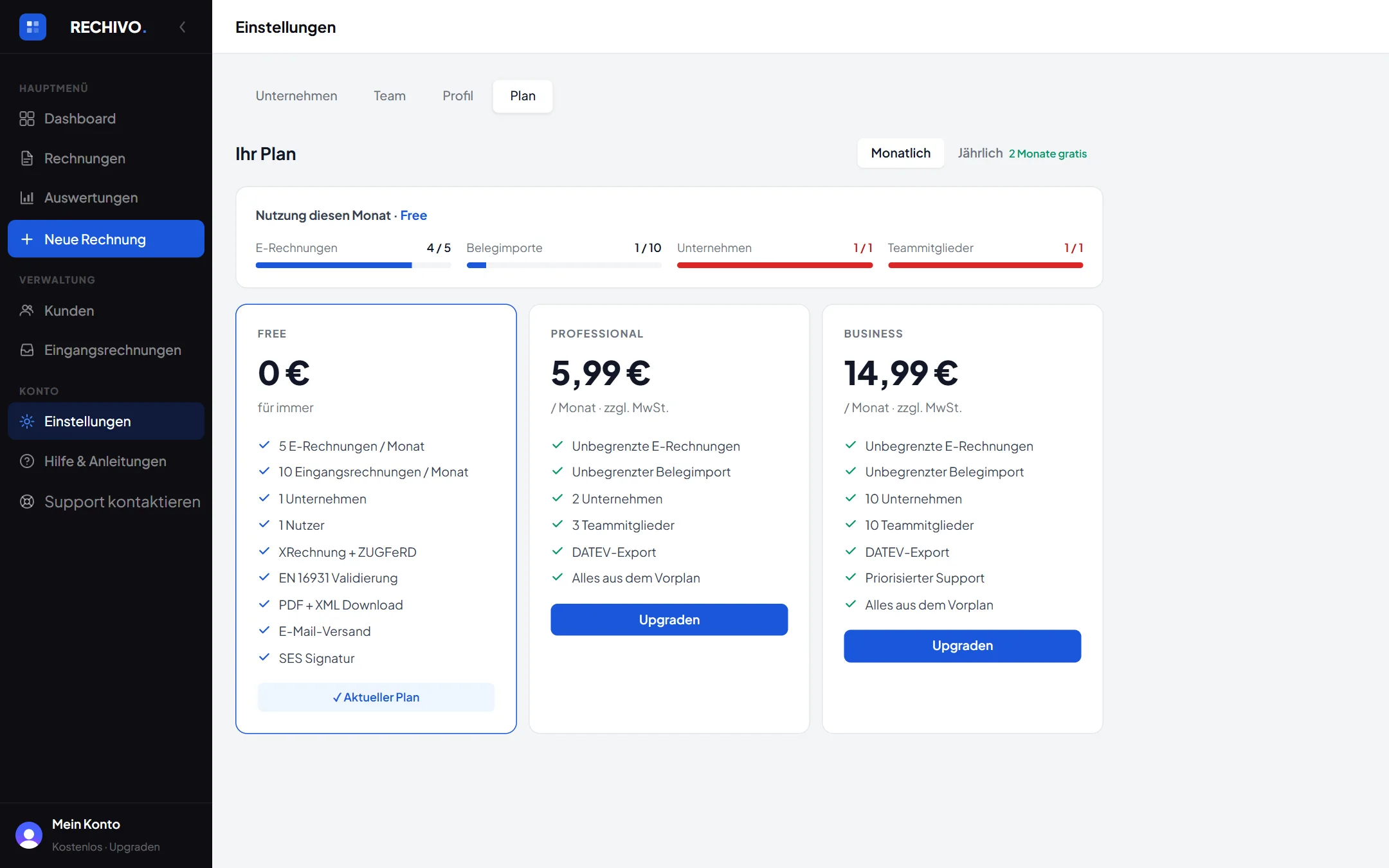The height and width of the screenshot is (868, 1389).
Task: Click the Ihr Plan heading
Action: [266, 154]
